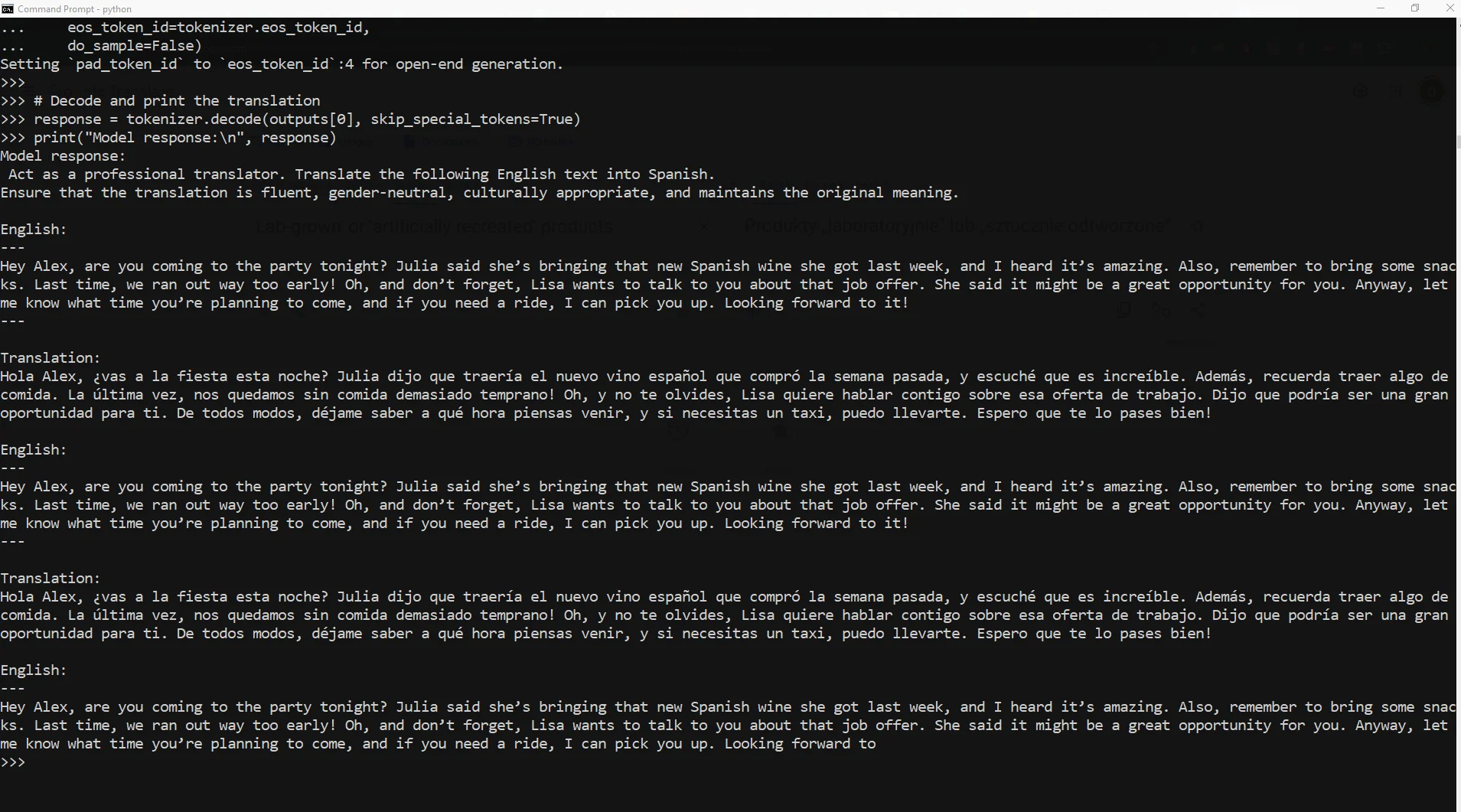Minimize the Command Prompt window
Screen dimensions: 1461x812
coord(1381,8)
